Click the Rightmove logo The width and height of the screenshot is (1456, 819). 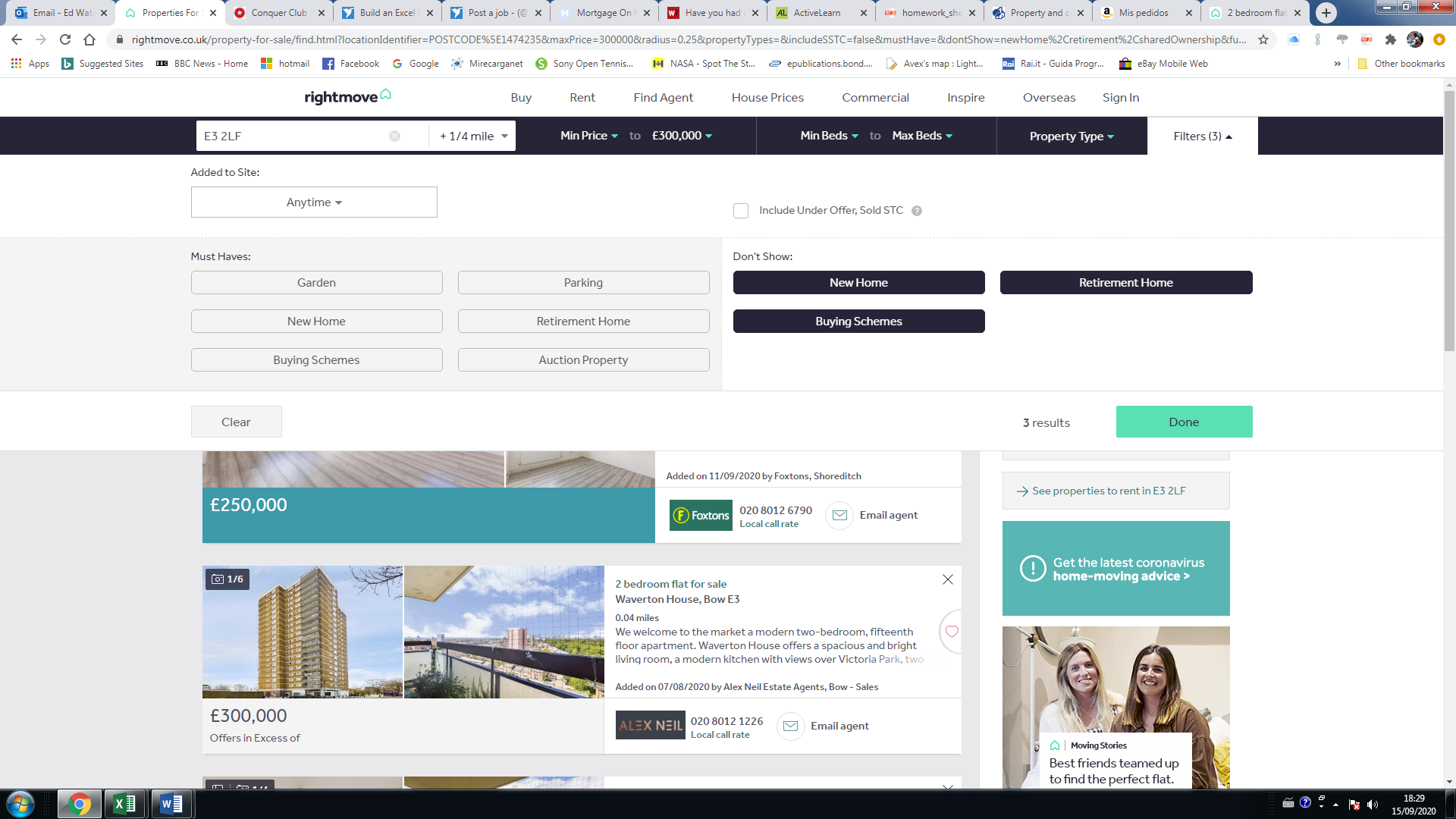coord(347,97)
